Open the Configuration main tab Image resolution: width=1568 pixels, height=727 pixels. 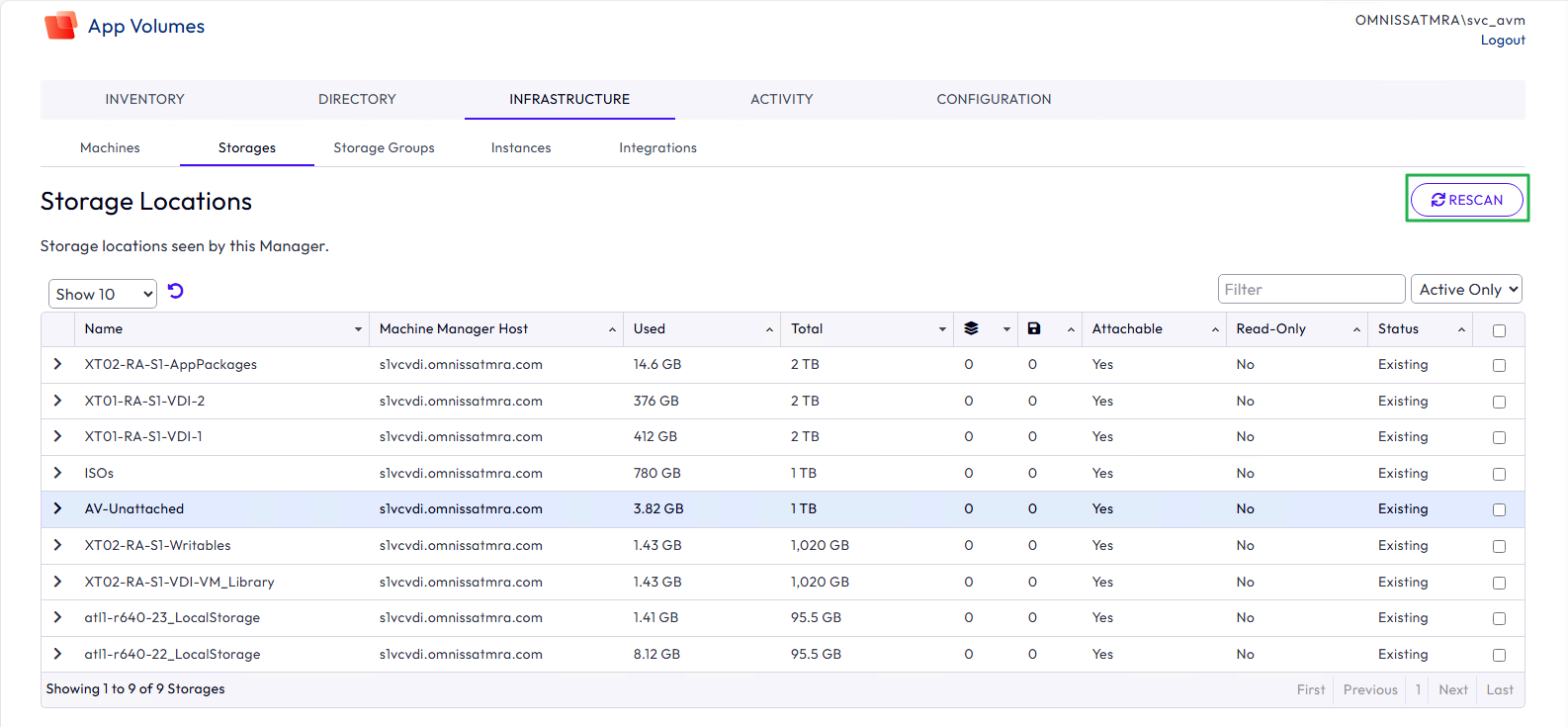[x=994, y=100]
